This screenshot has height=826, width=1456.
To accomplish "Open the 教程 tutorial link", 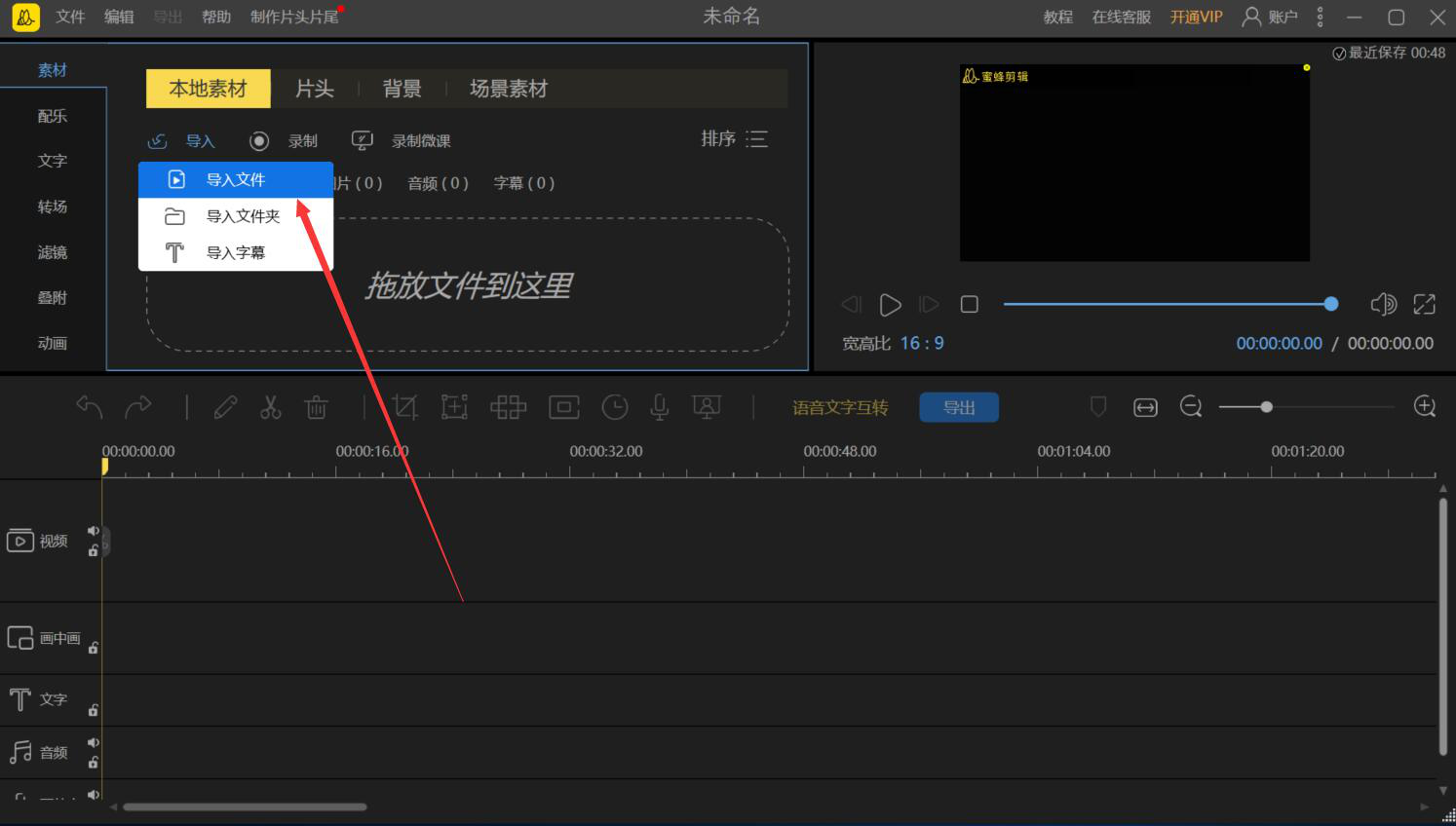I will 1058,17.
